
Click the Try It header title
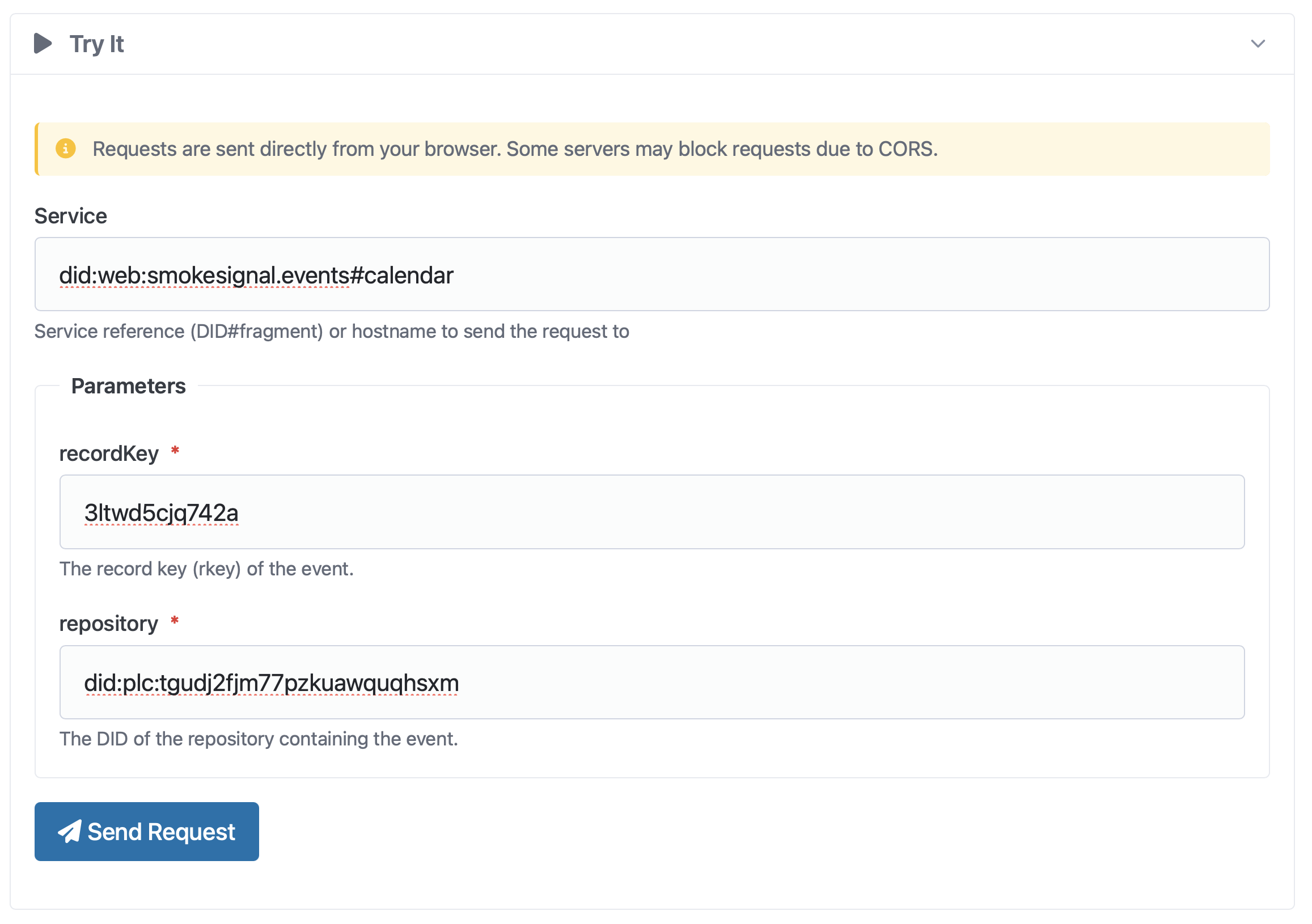pyautogui.click(x=96, y=44)
